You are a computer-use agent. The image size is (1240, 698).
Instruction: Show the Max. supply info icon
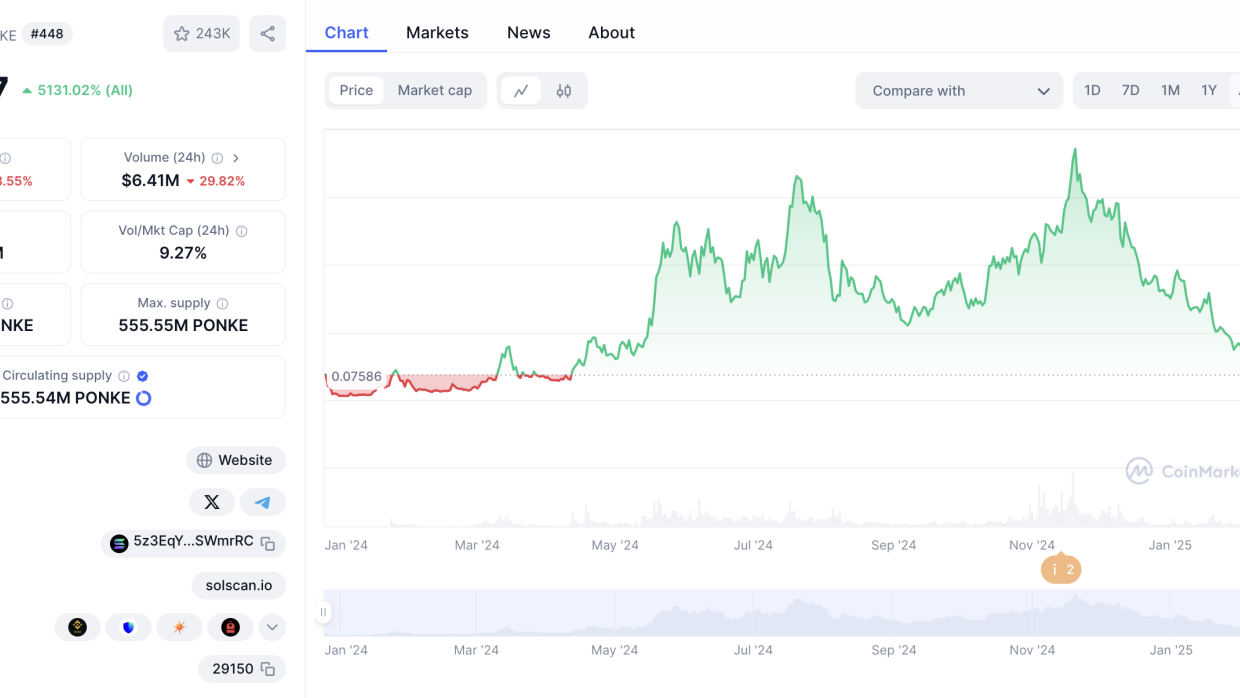point(222,304)
